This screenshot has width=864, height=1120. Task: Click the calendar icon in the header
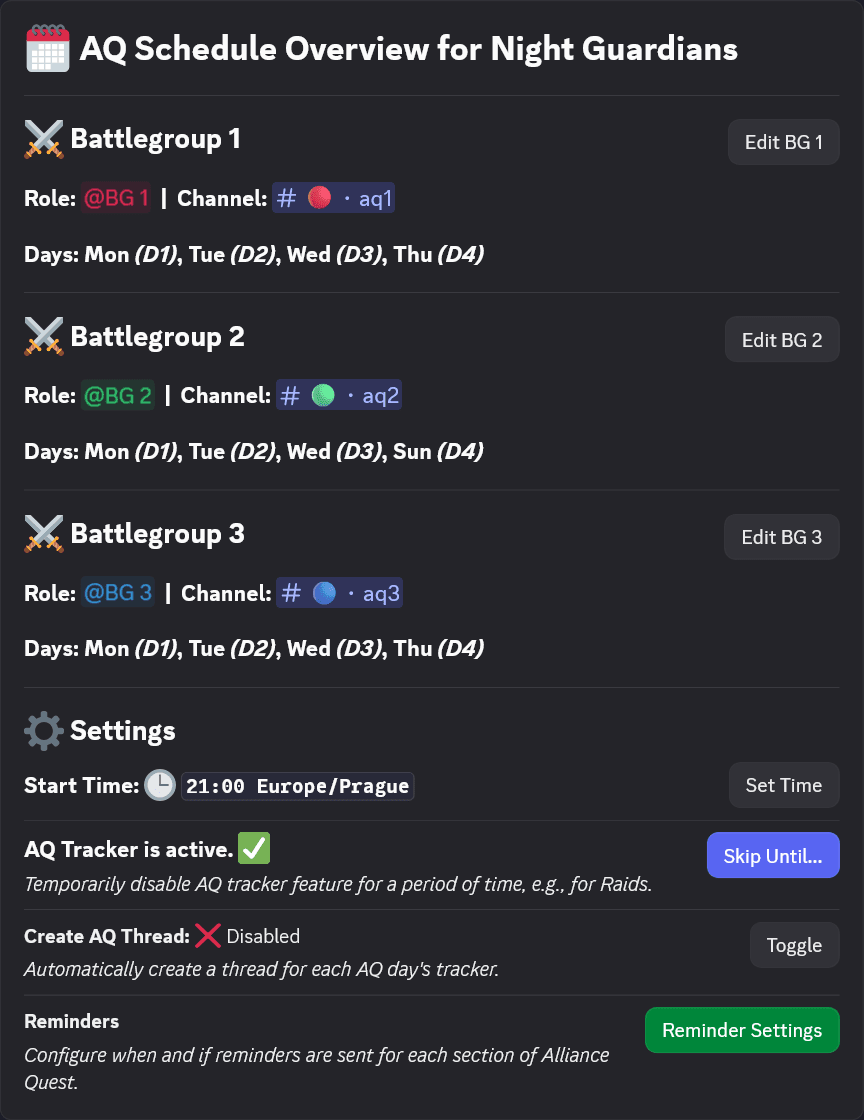click(x=47, y=47)
